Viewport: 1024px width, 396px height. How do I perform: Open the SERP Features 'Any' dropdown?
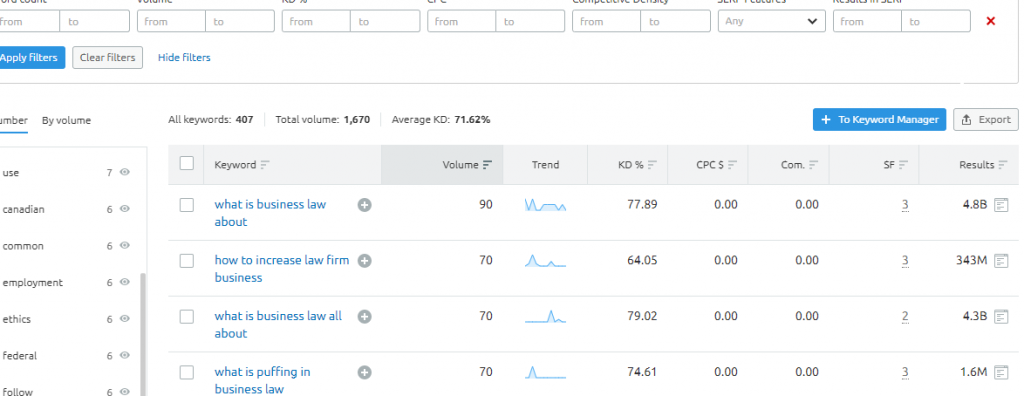point(771,21)
